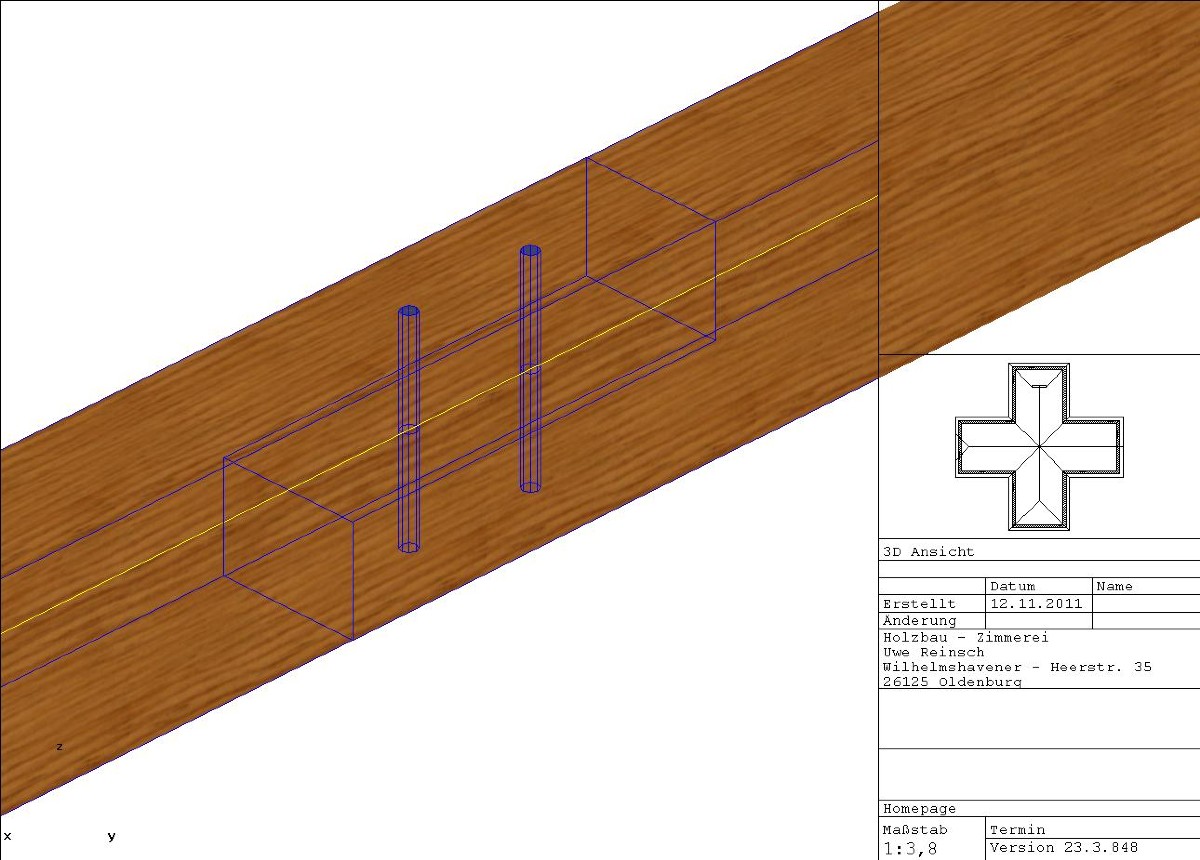Screen dimensions: 1200x860
Task: Select the scale value 1:3,8
Action: pos(910,849)
